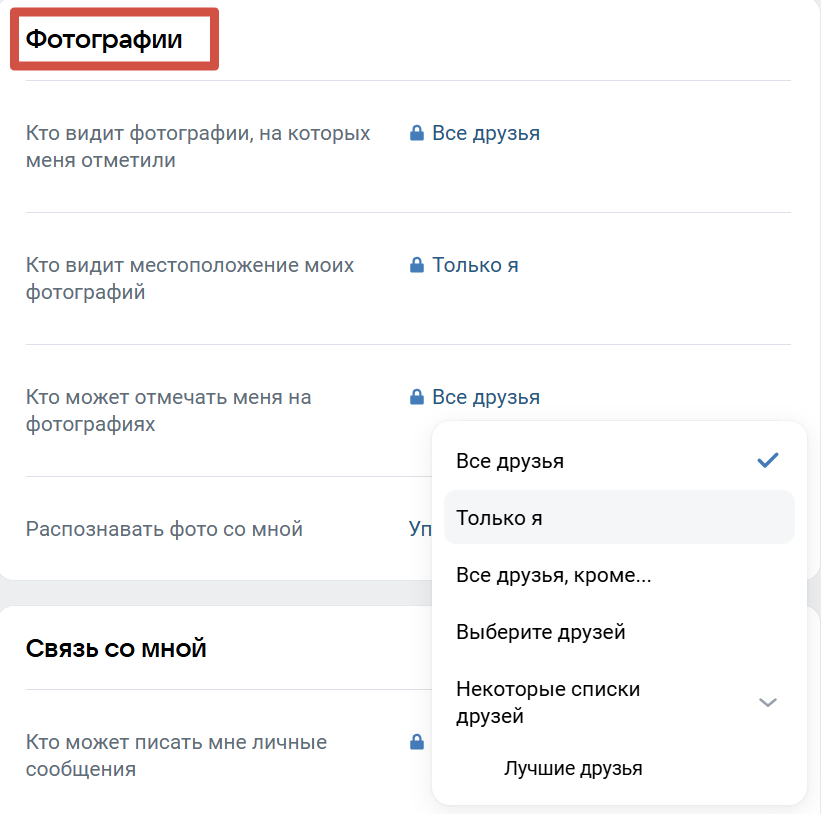
Task: Click lock icon in who-can-tag-me row
Action: pos(417,398)
